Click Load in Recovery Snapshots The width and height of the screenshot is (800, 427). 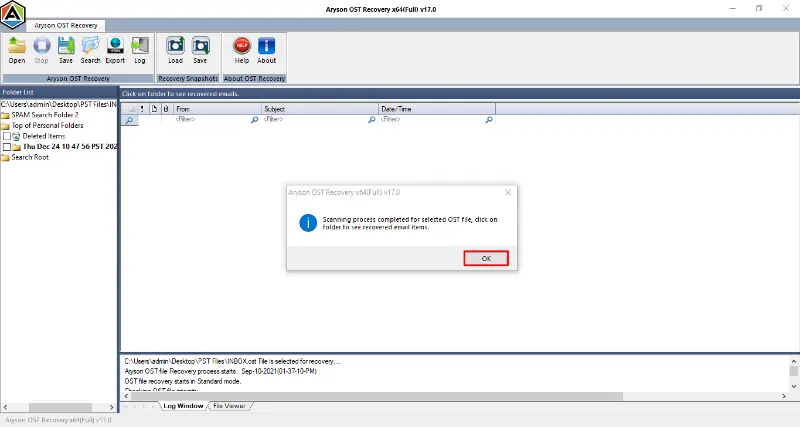point(176,50)
